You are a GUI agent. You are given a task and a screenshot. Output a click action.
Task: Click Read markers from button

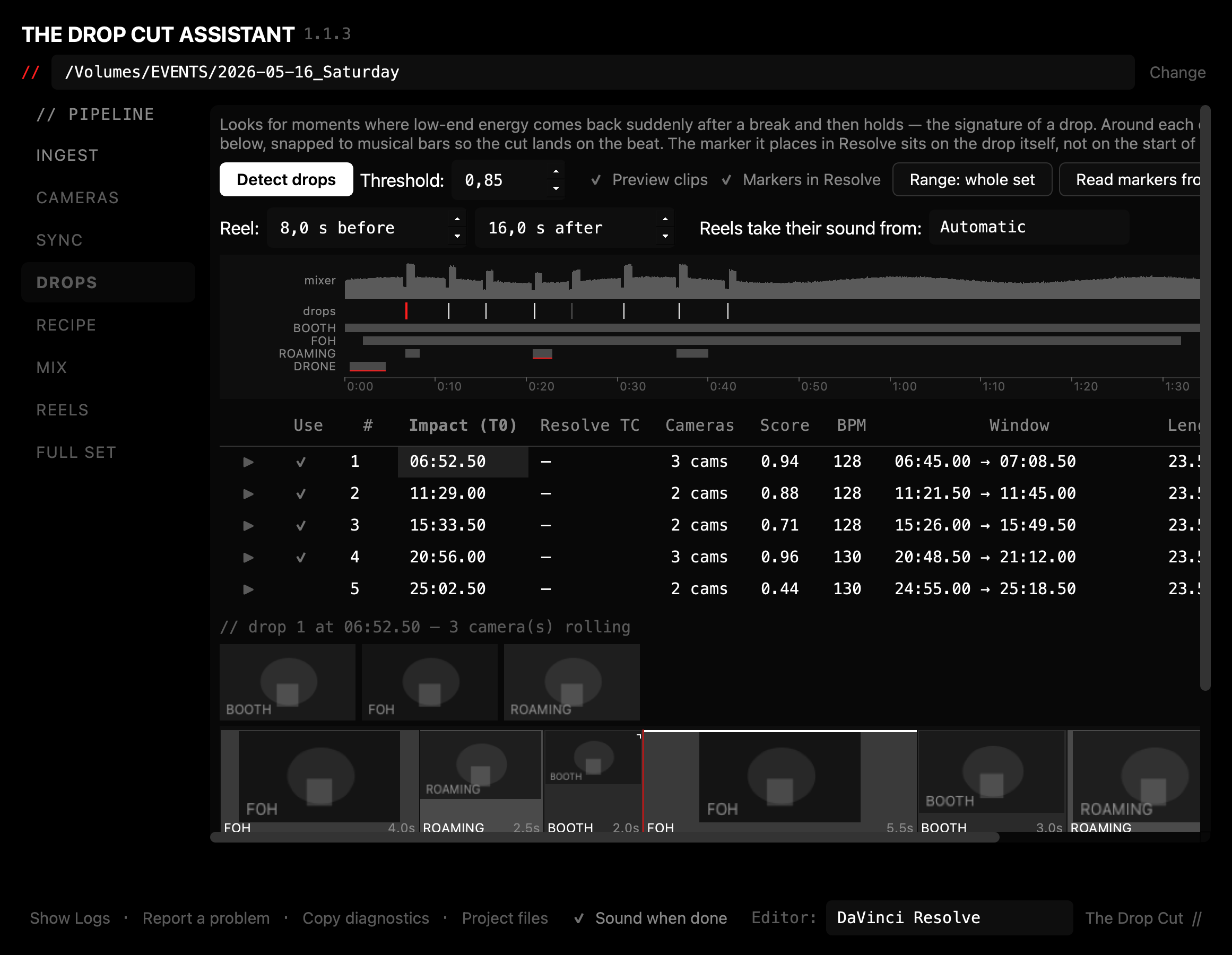pos(1130,180)
